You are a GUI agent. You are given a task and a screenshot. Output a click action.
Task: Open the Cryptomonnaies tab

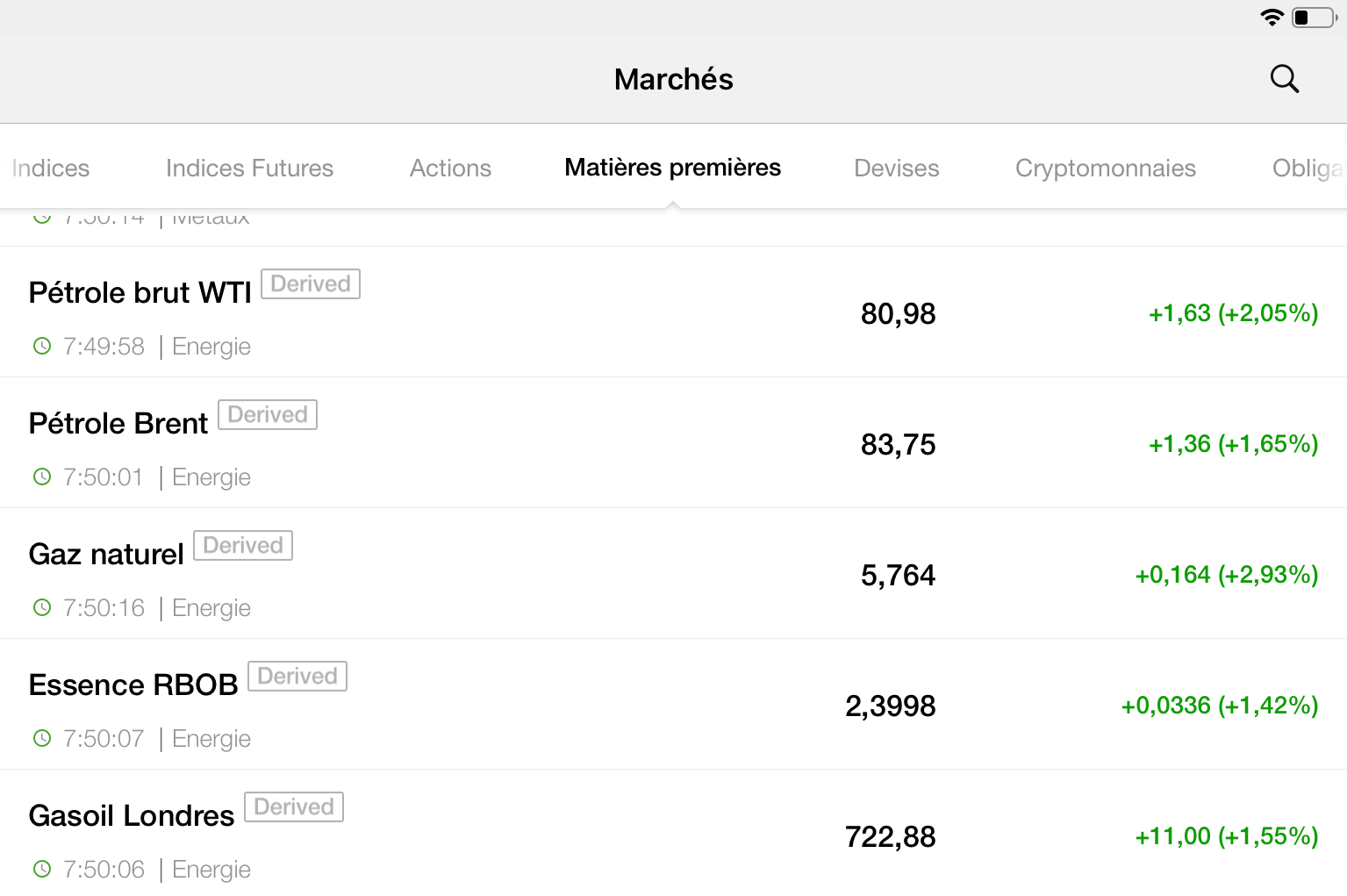coord(1105,168)
